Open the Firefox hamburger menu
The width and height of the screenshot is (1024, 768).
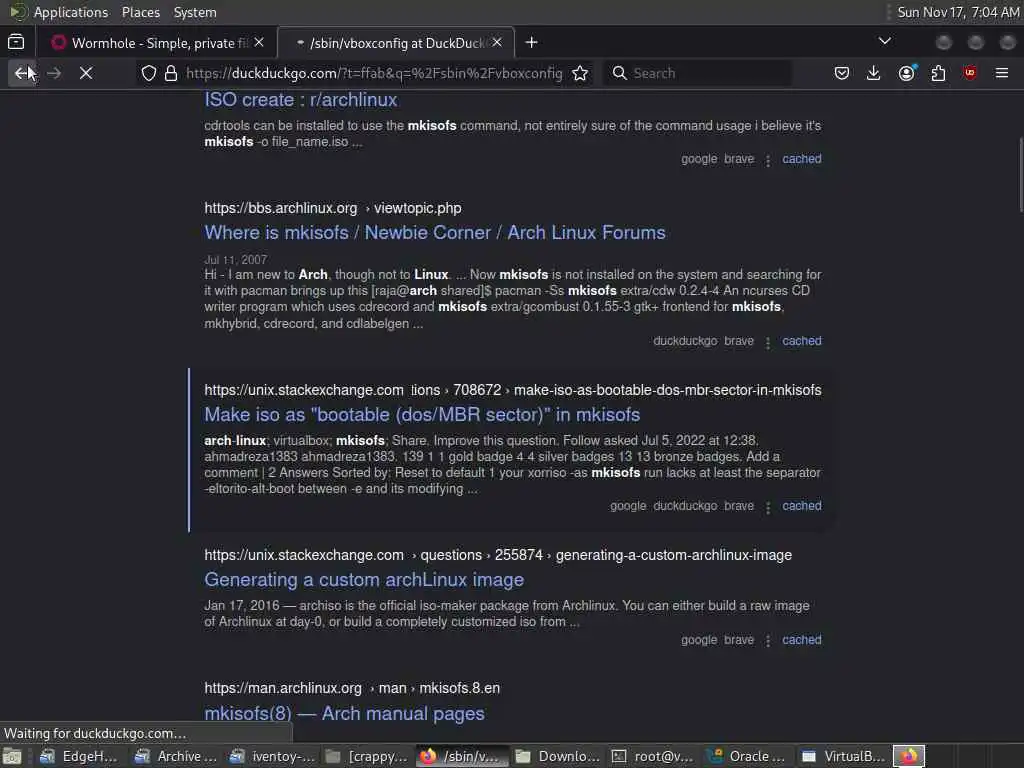(1002, 73)
